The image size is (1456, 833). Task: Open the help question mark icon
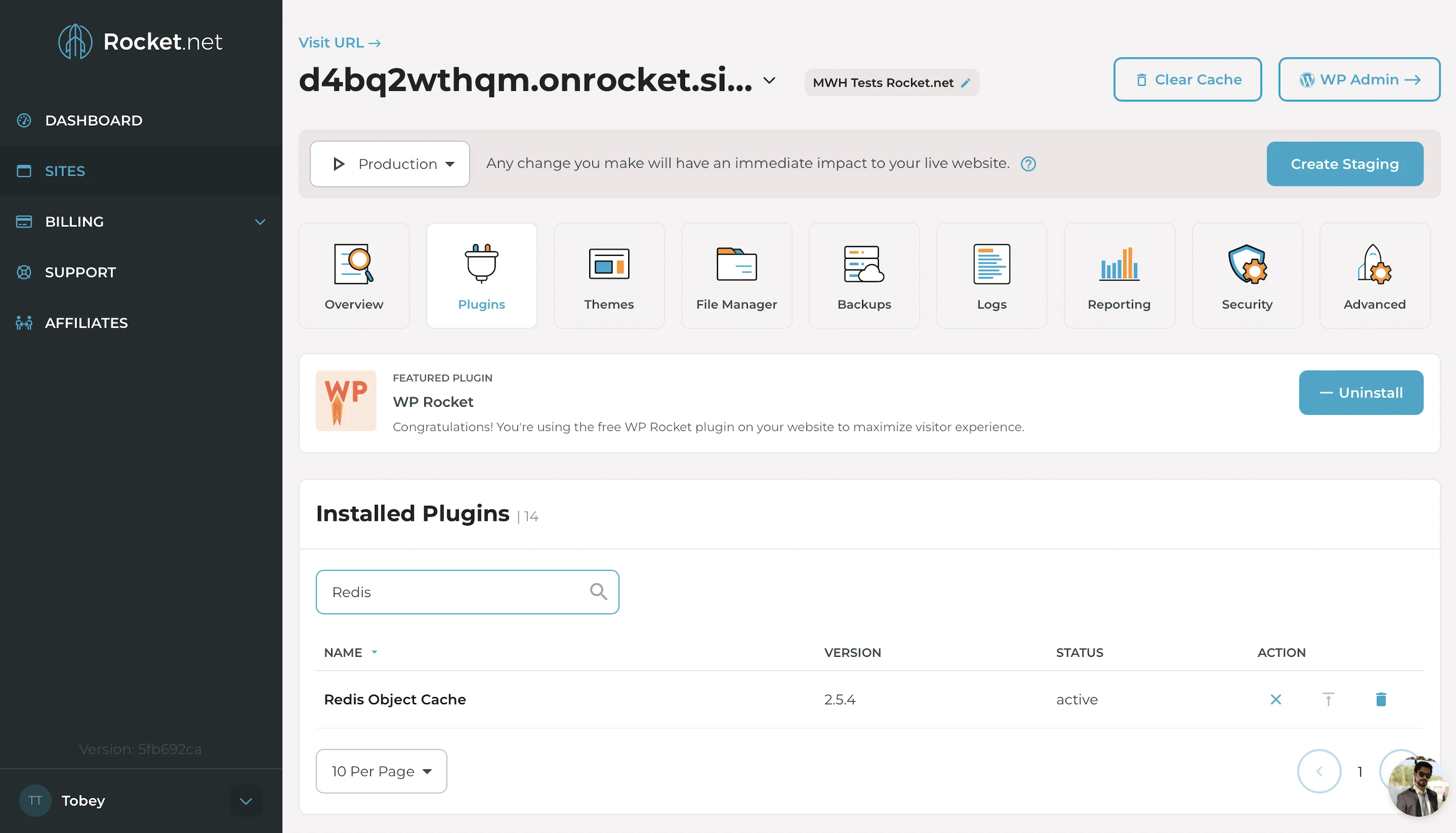click(1028, 164)
